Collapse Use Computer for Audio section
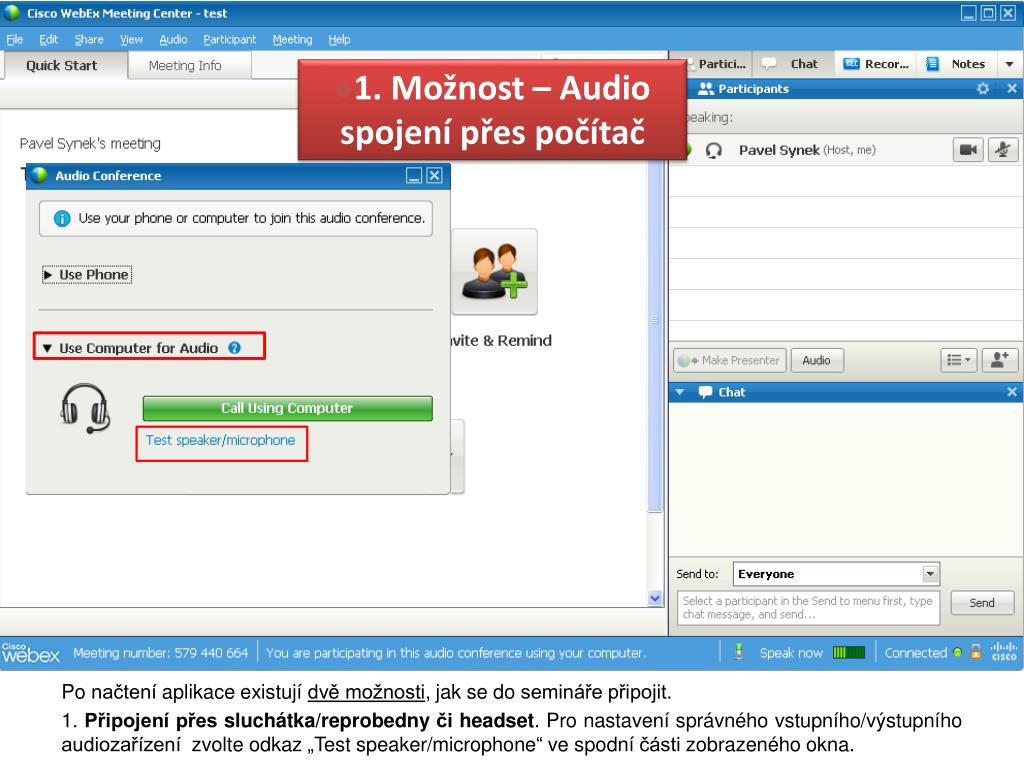Viewport: 1024px width, 768px height. pos(47,348)
